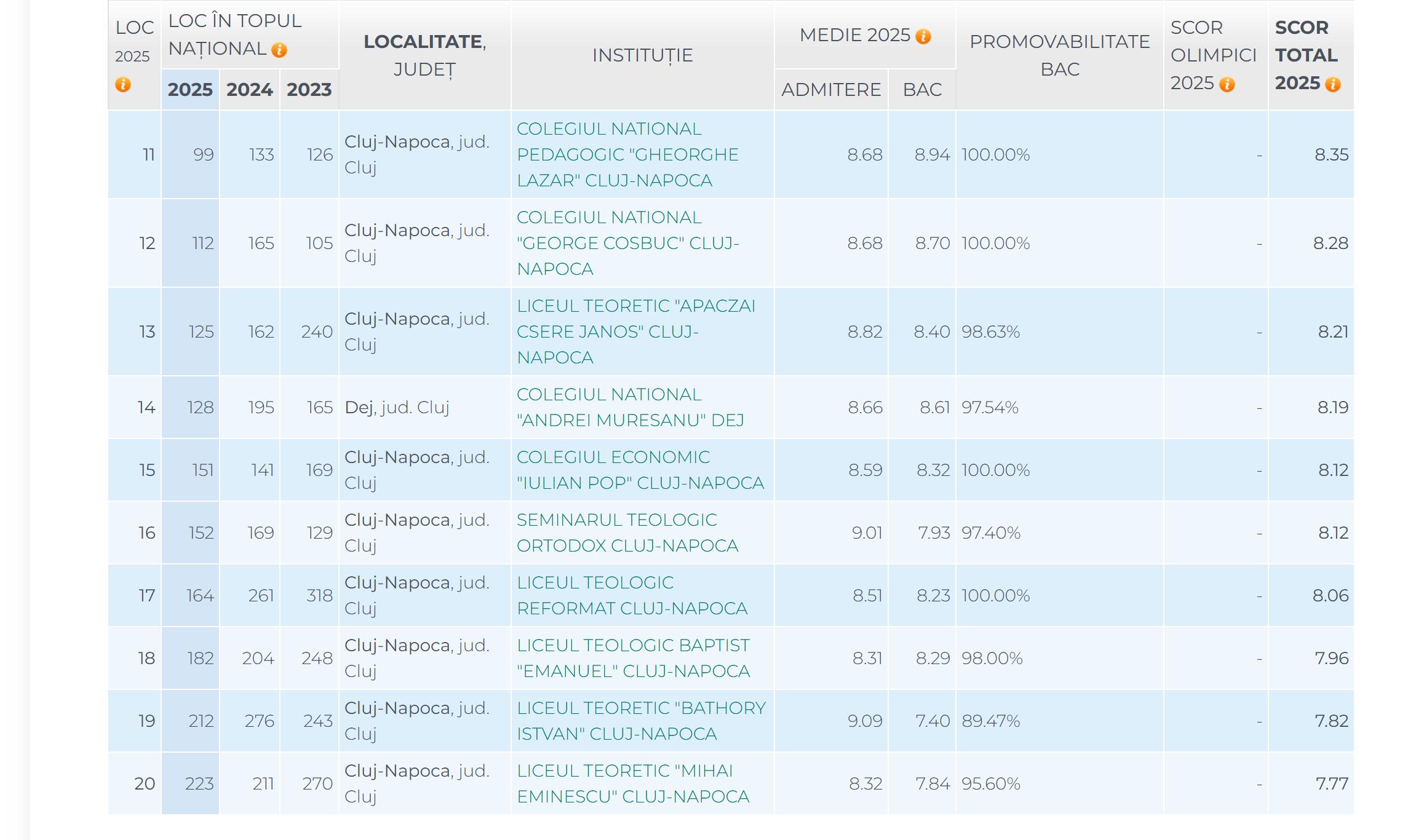Open Liceul Teoretic Mihai Eminescu link
The width and height of the screenshot is (1424, 840).
coord(632,783)
